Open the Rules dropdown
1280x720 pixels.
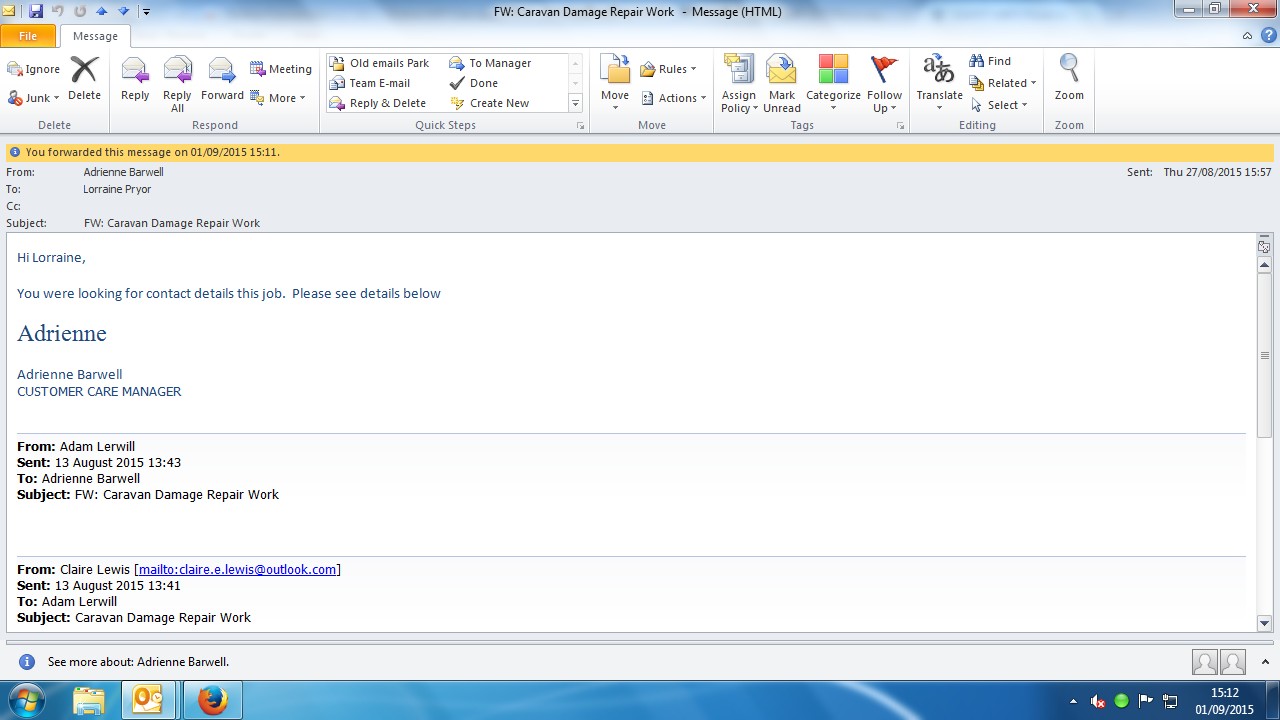[669, 69]
